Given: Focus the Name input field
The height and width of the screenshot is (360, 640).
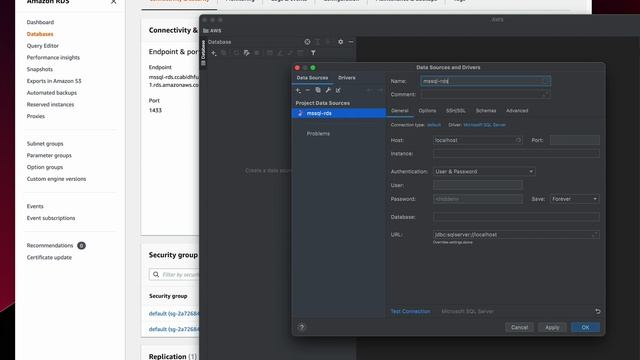Looking at the screenshot, I should (x=485, y=81).
